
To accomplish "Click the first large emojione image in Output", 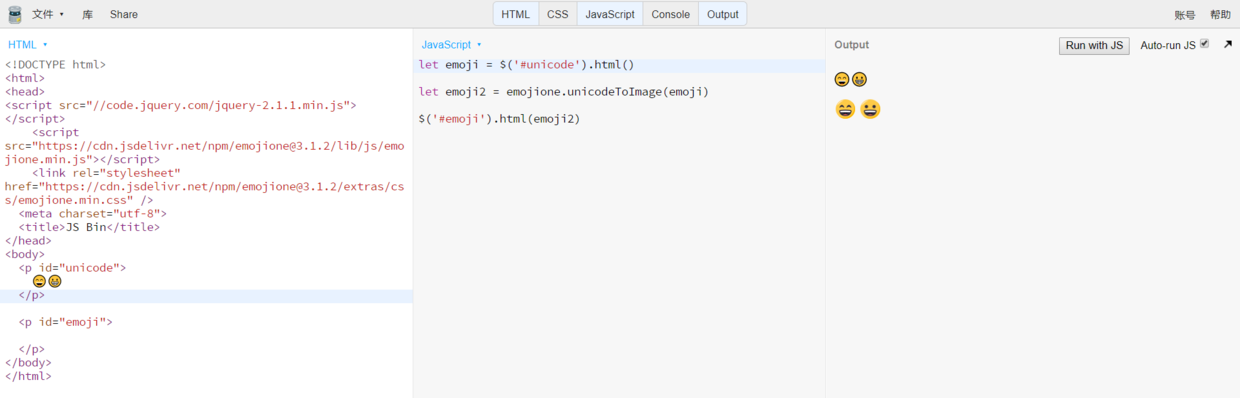I will (845, 110).
